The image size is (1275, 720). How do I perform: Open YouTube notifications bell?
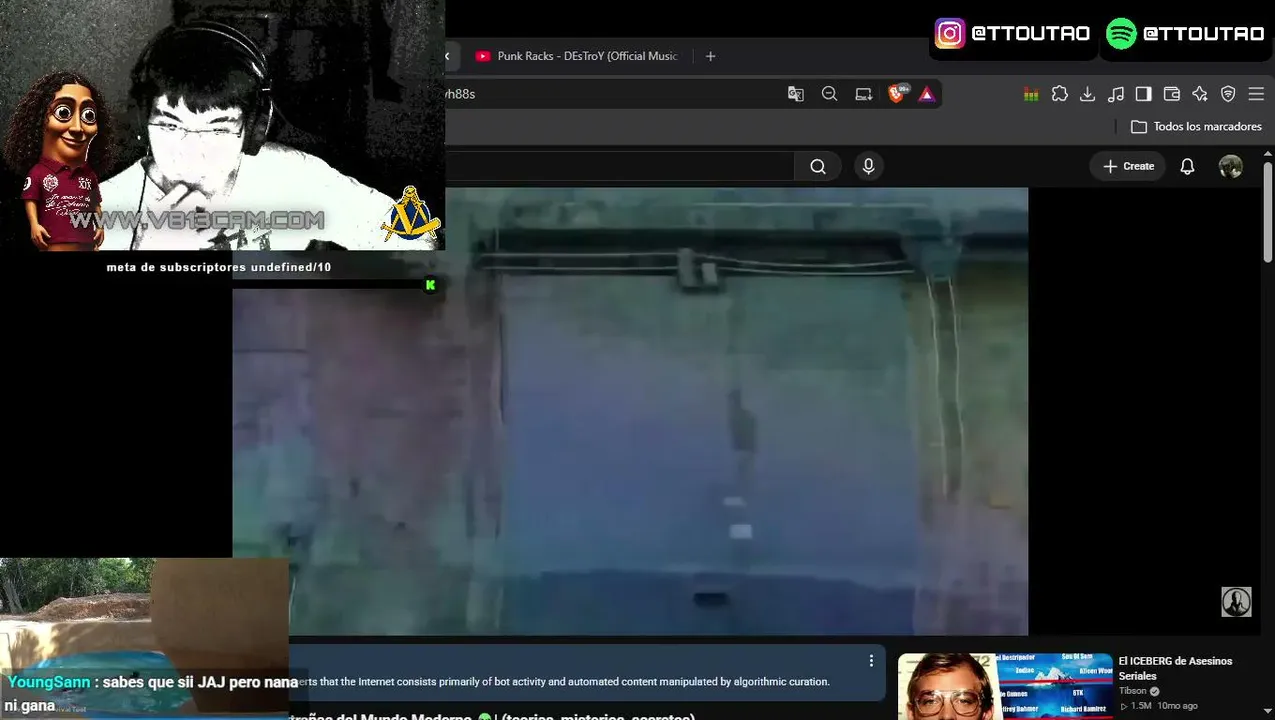1187,167
